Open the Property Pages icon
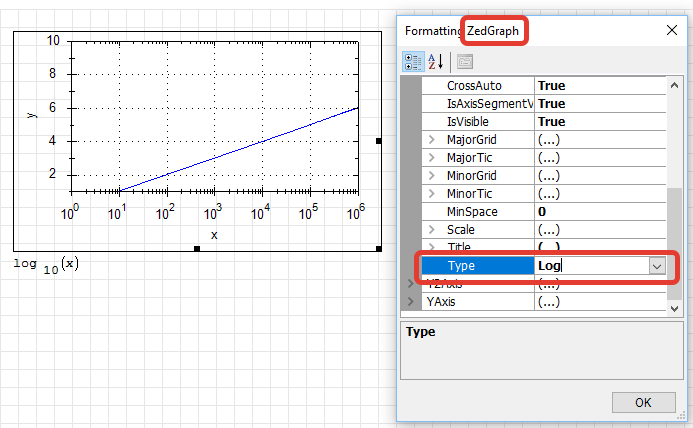Screen dimensions: 693x428 pyautogui.click(x=464, y=61)
